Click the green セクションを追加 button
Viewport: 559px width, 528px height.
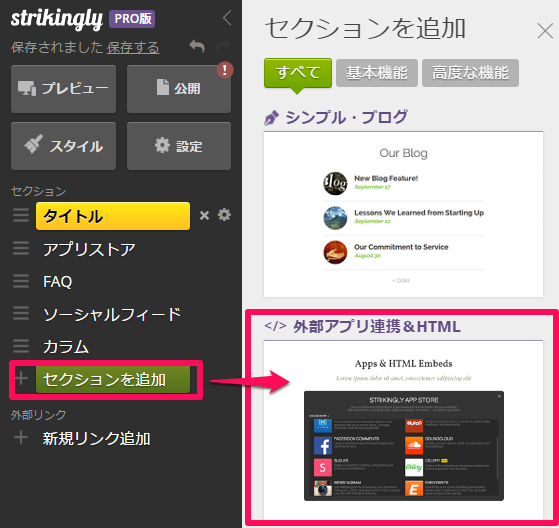click(113, 379)
